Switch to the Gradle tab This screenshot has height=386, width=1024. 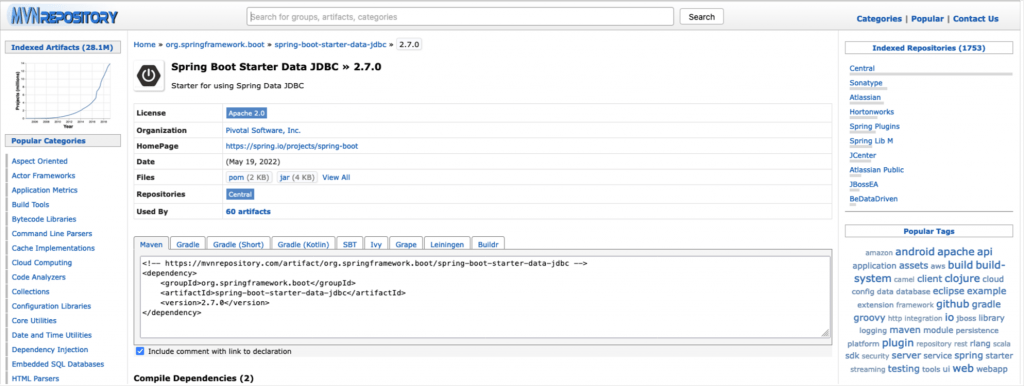[187, 244]
